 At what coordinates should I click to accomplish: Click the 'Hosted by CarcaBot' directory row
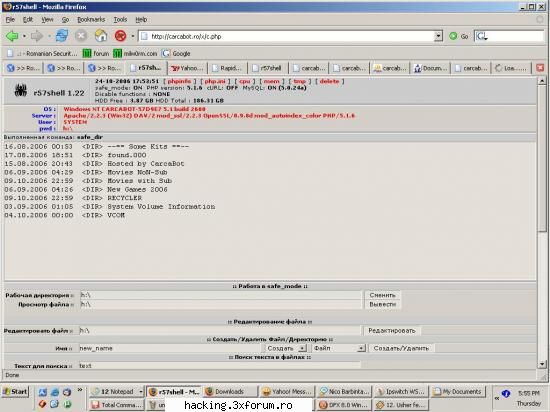(x=94, y=164)
